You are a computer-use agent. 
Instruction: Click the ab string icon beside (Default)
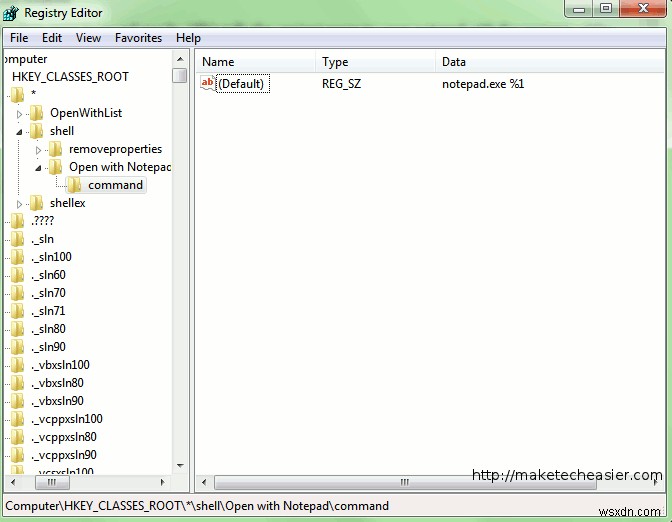click(x=208, y=83)
